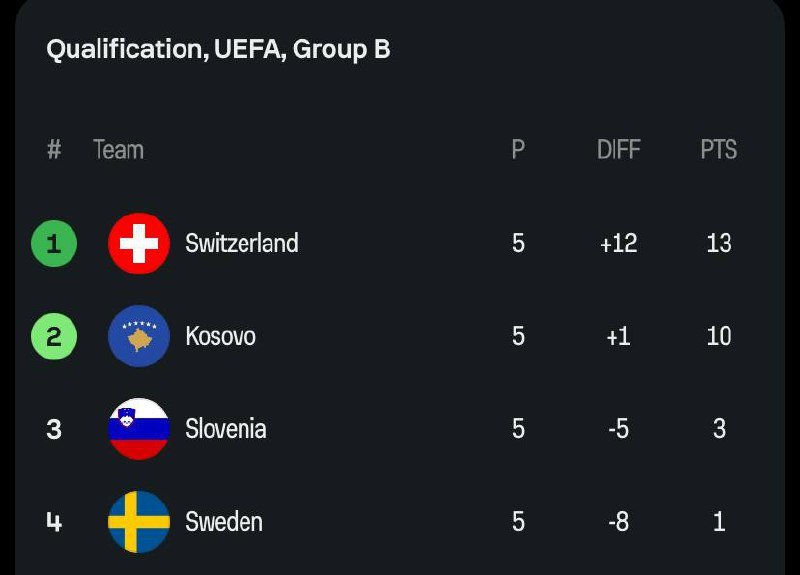Viewport: 800px width, 575px height.
Task: Click the Sweden flag icon
Action: pyautogui.click(x=139, y=521)
